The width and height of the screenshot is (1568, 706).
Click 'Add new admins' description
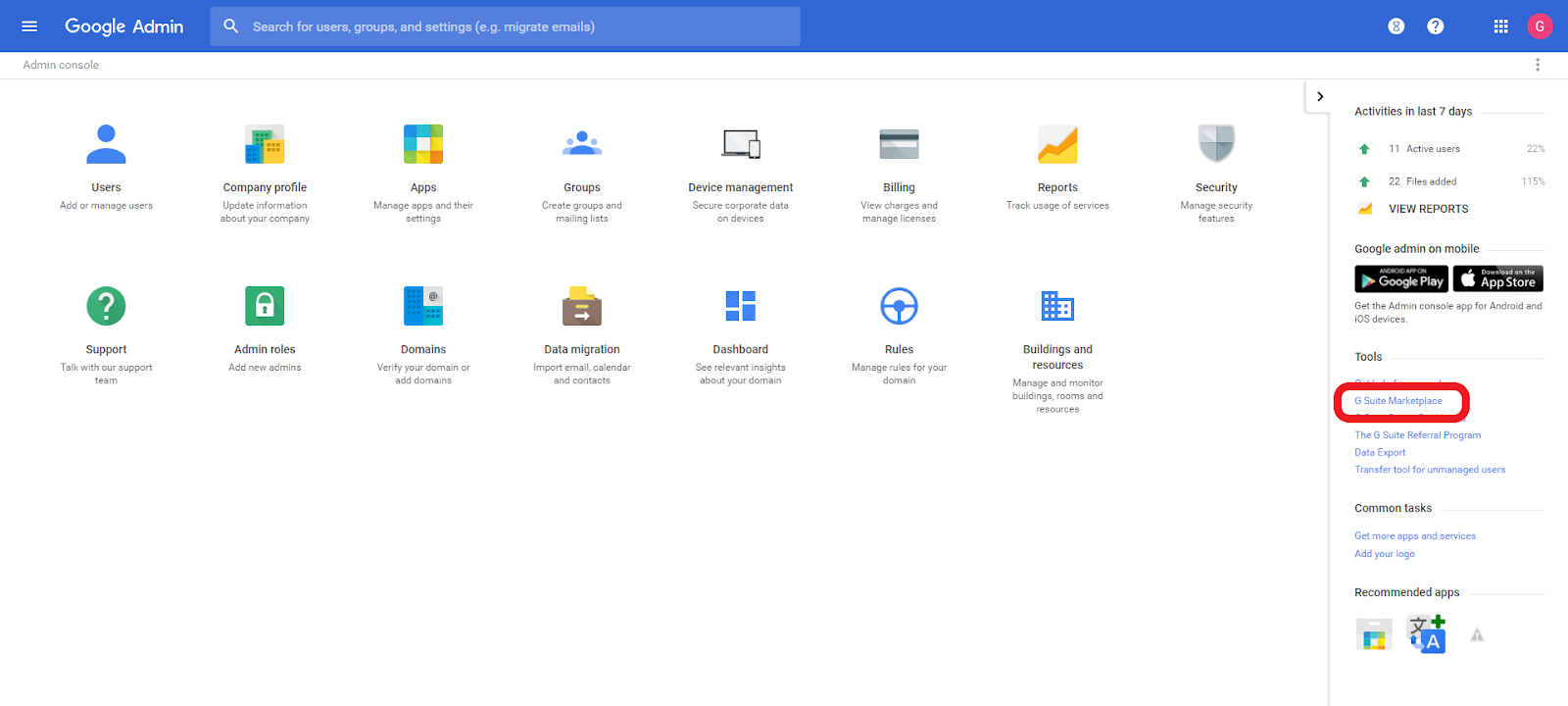265,368
